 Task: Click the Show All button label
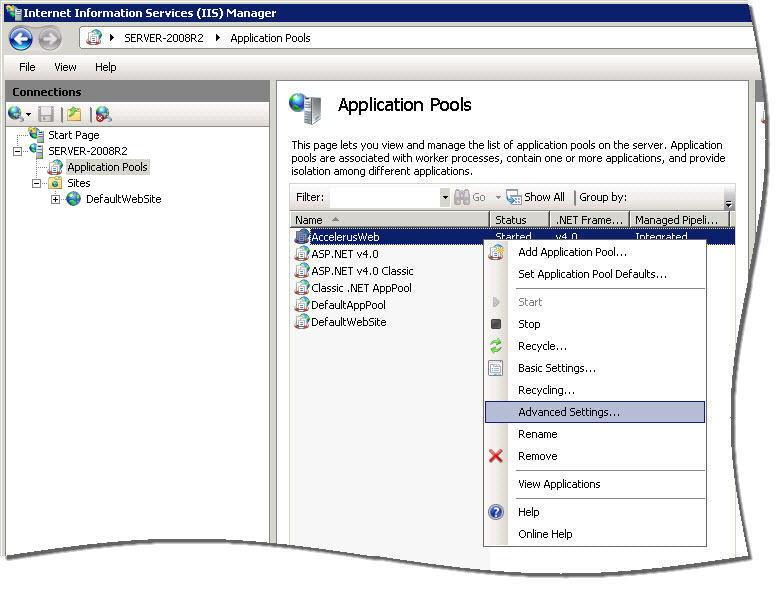pyautogui.click(x=544, y=197)
